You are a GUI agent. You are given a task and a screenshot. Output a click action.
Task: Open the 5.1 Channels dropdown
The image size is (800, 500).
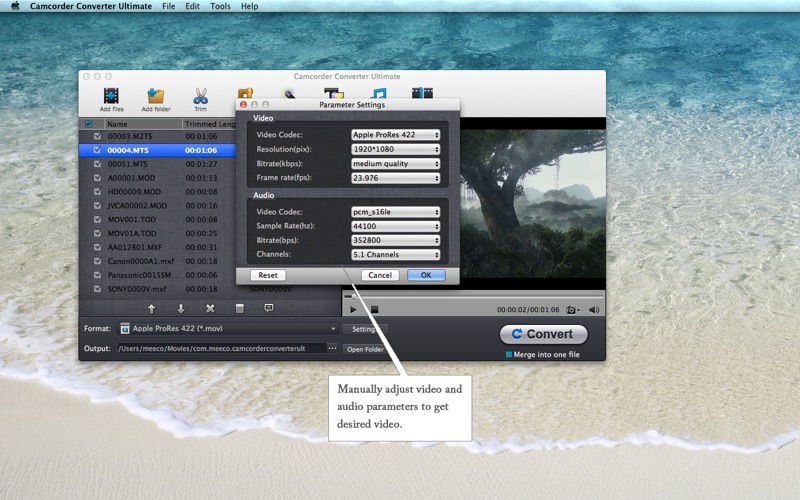coord(395,254)
